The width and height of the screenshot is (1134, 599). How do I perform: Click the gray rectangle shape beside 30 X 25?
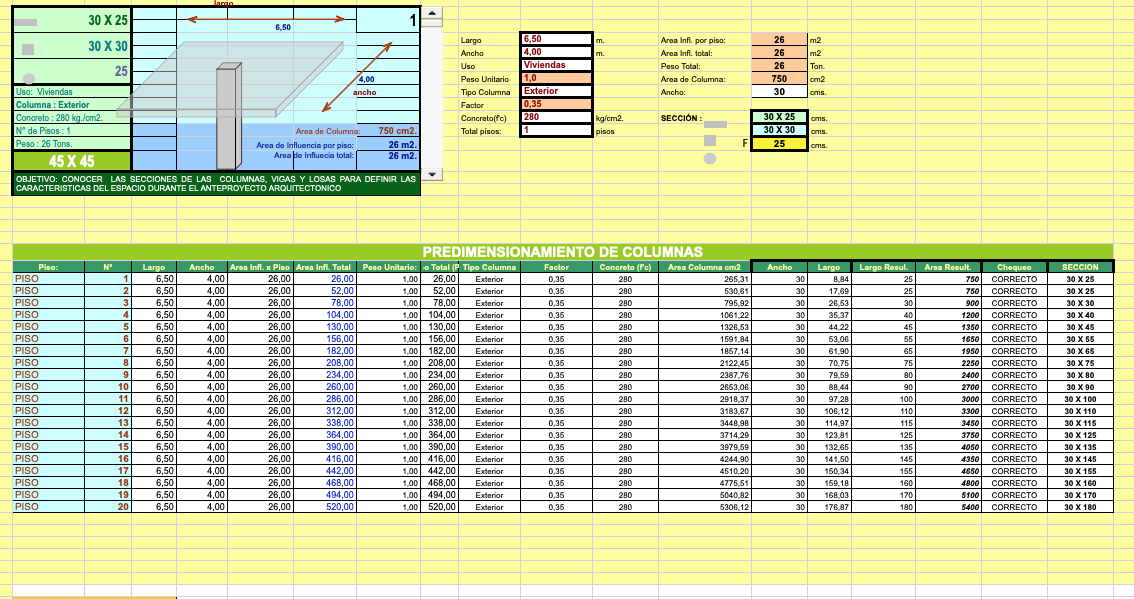pyautogui.click(x=25, y=22)
